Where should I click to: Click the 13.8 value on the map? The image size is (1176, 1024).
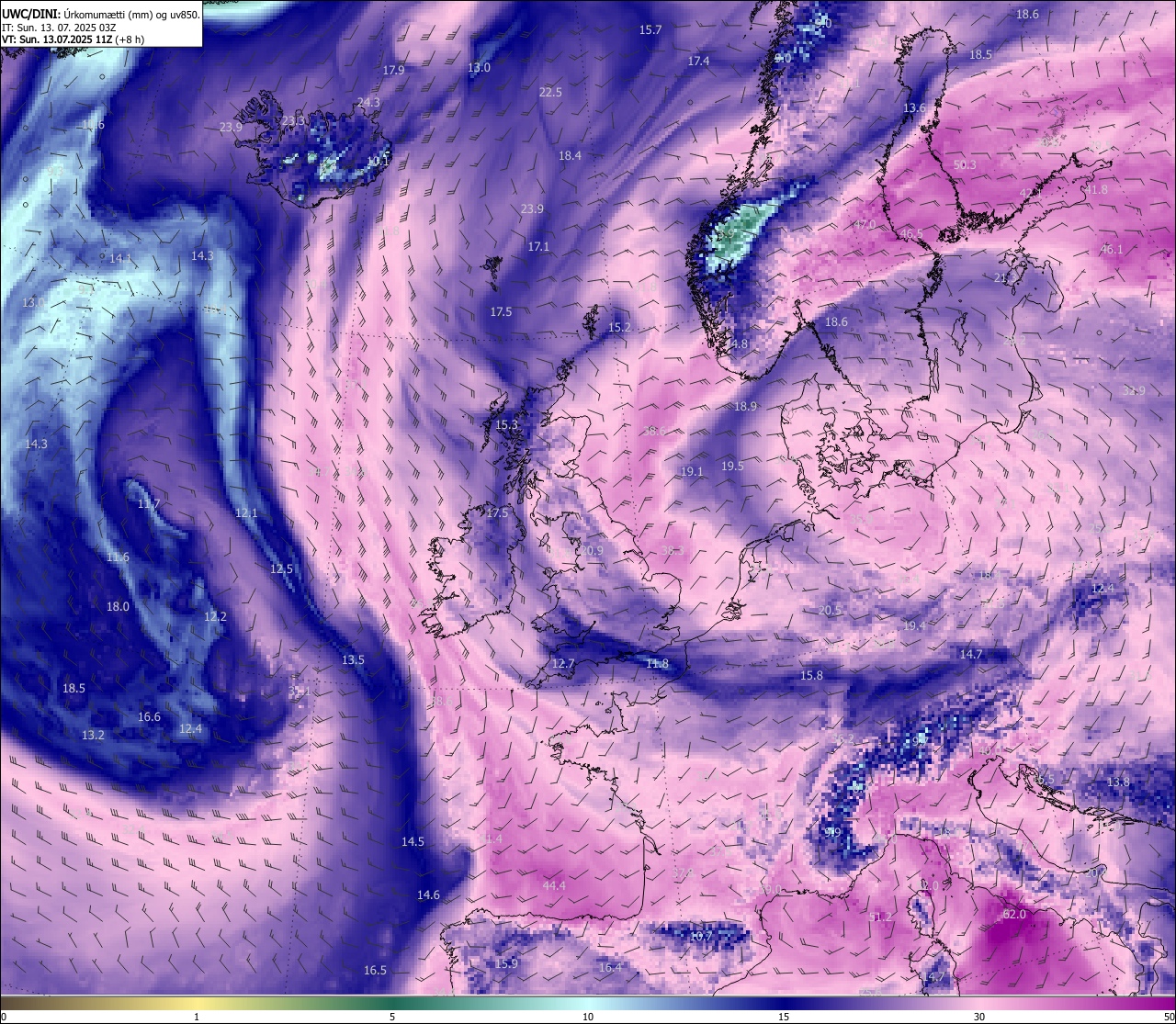pos(1118,782)
